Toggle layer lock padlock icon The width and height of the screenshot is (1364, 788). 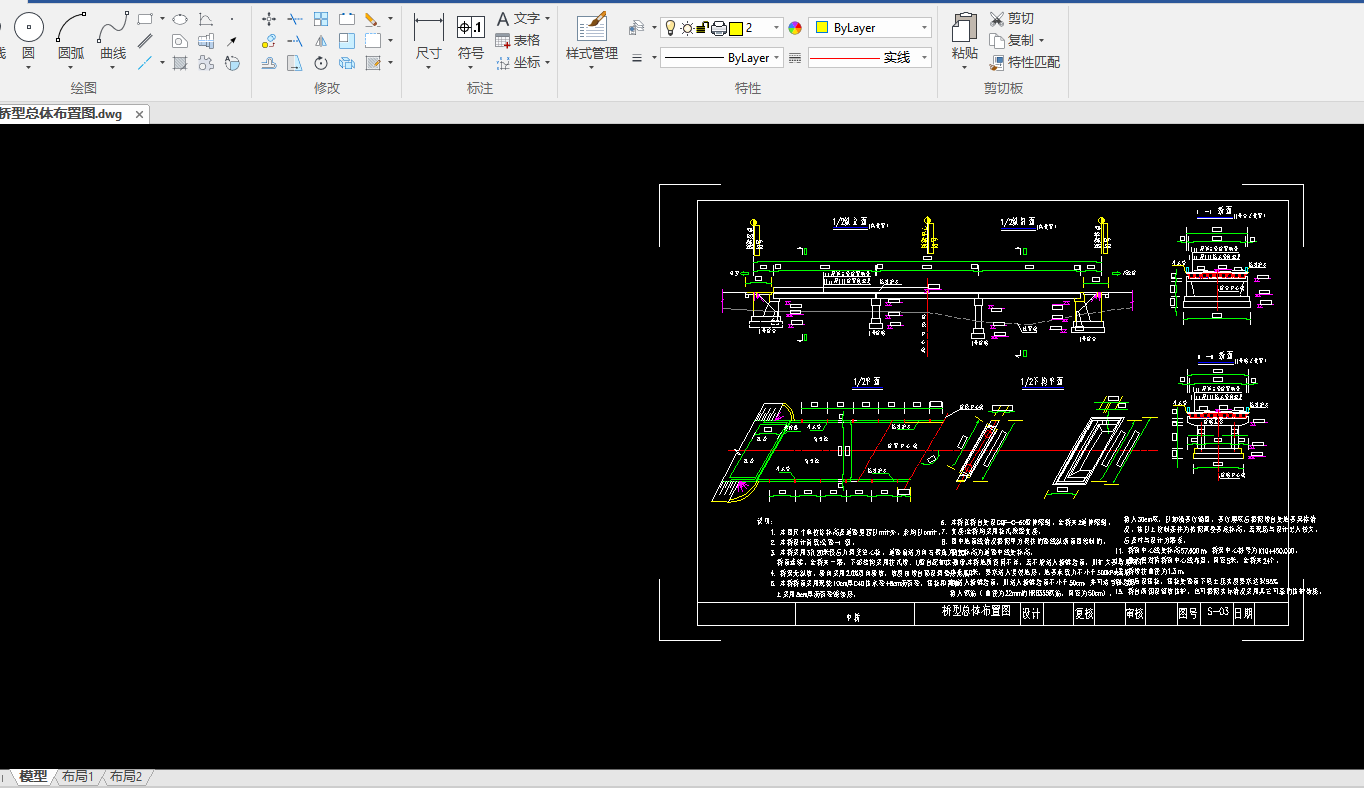point(702,28)
